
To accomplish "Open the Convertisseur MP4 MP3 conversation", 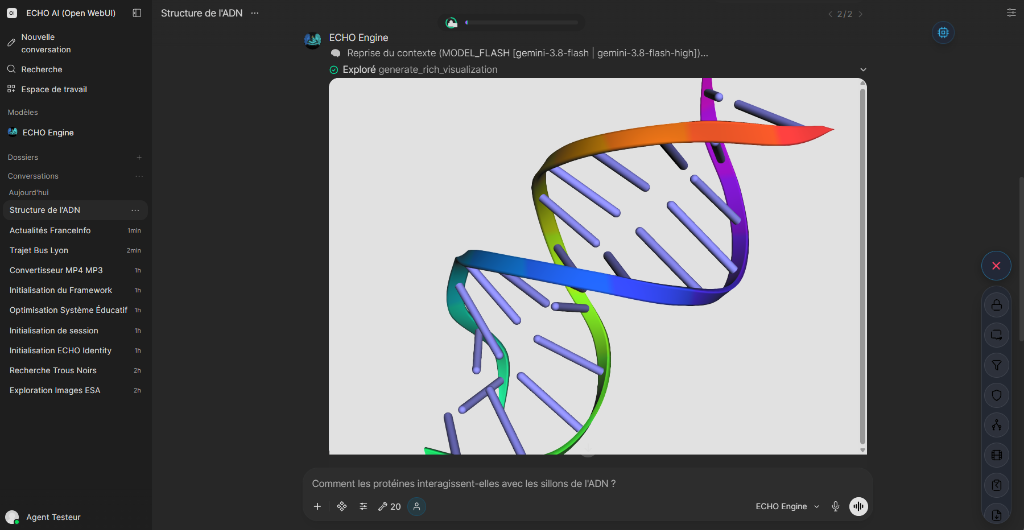I will tap(75, 270).
